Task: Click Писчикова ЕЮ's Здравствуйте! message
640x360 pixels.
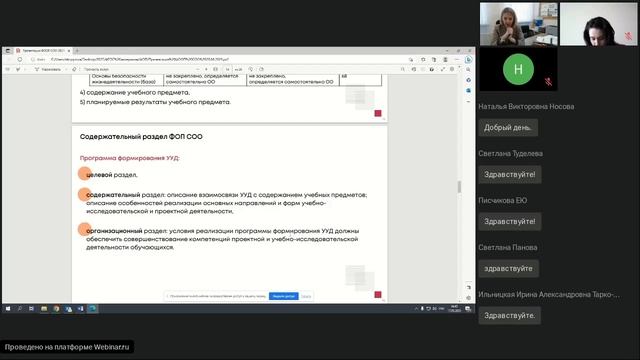Action: pos(510,221)
